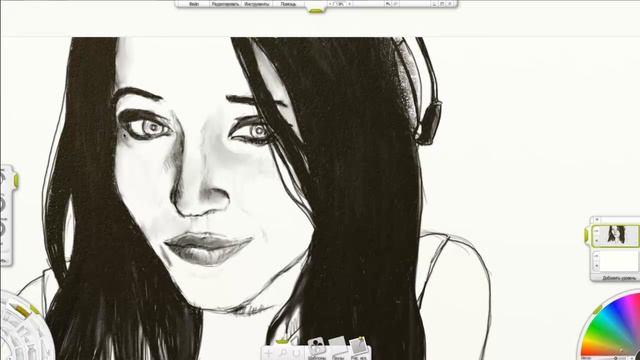640x360 pixels.
Task: Collapse the left tool settings panel handle
Action: click(x=16, y=180)
